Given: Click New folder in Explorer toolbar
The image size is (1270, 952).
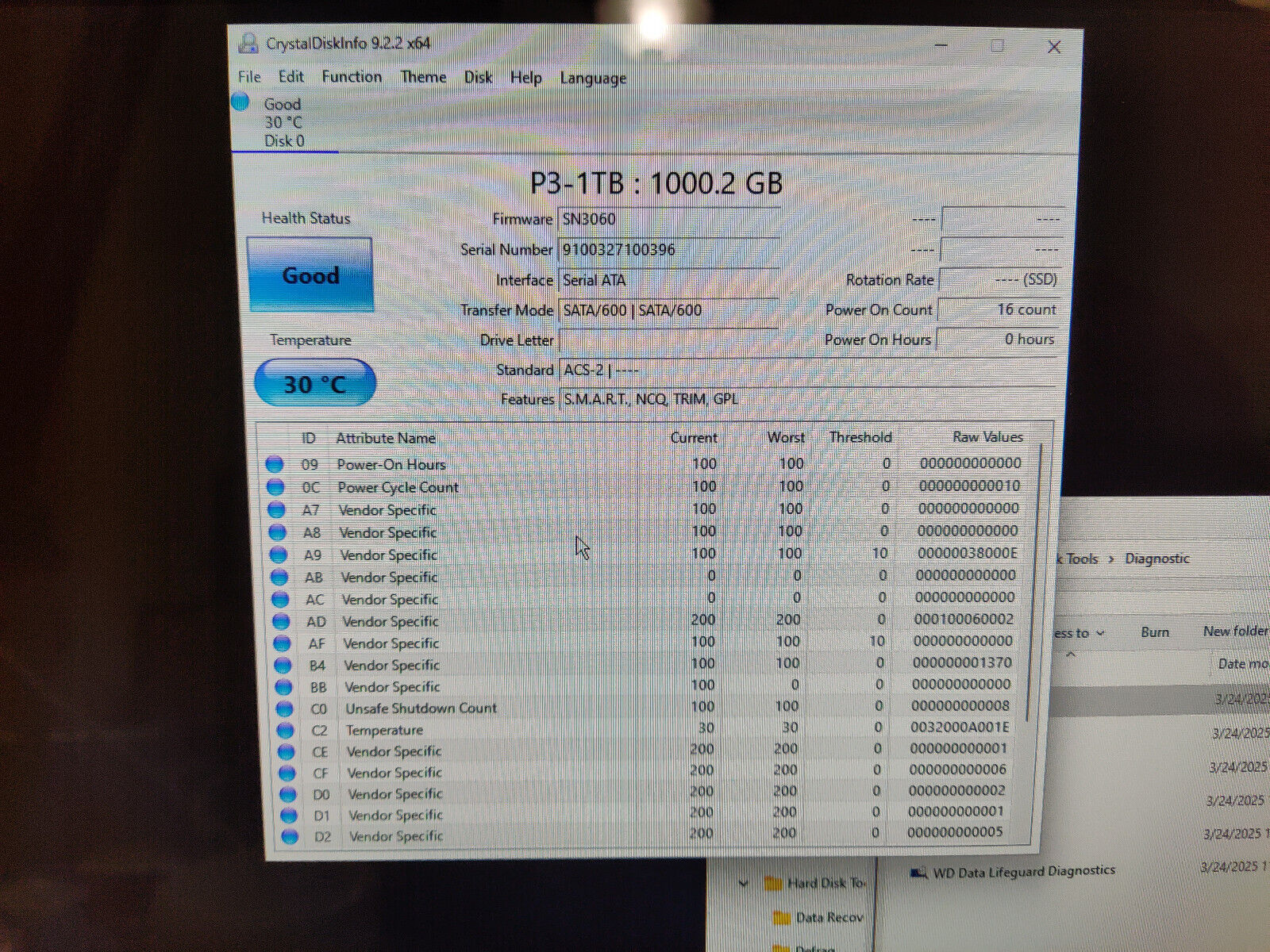Looking at the screenshot, I should [x=1236, y=631].
